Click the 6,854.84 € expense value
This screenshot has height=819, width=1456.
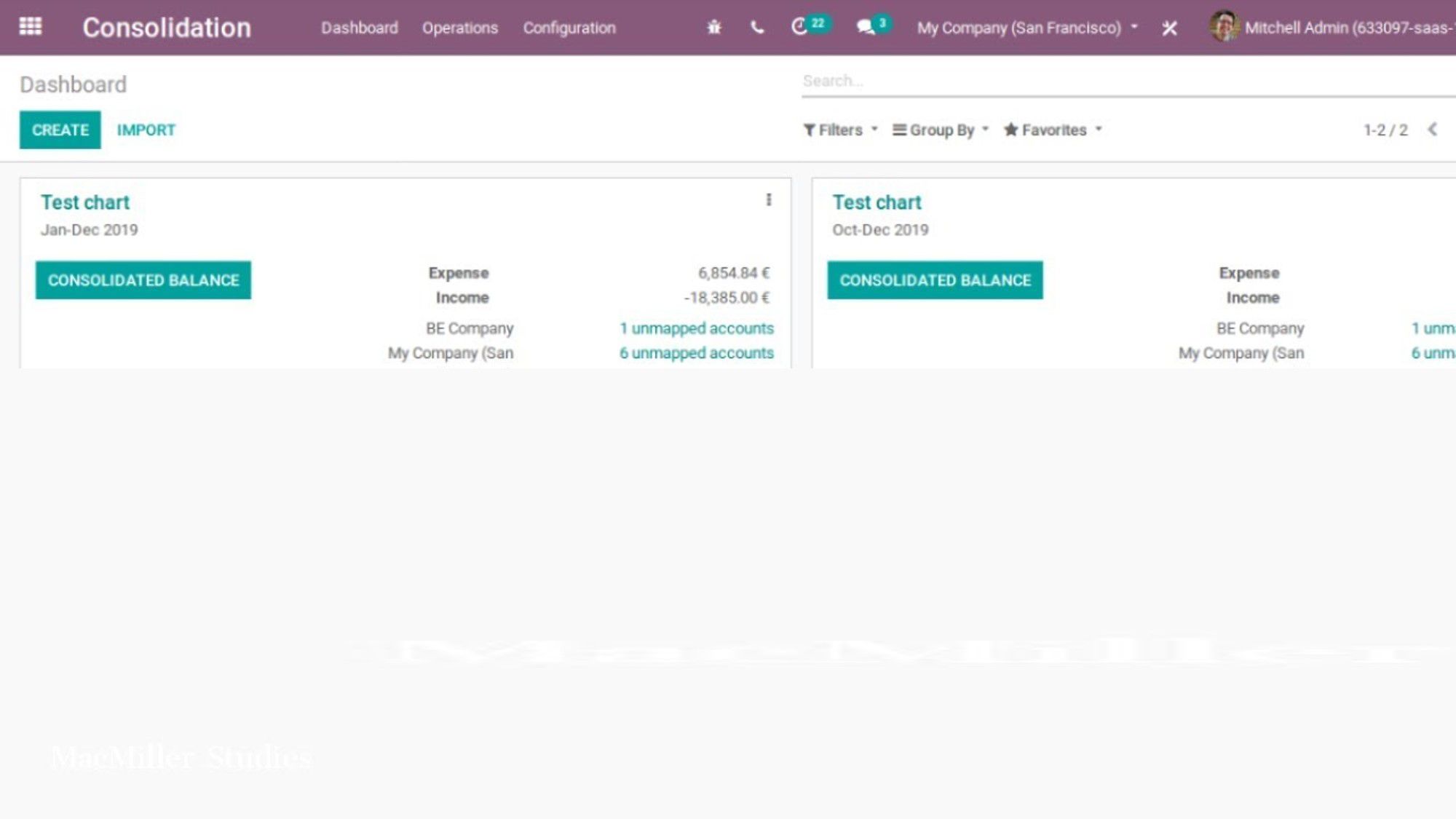click(x=733, y=273)
